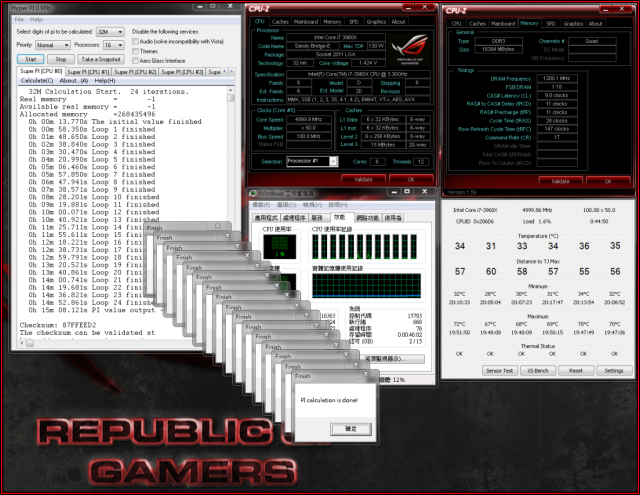This screenshot has height=495, width=640.
Task: Click Validate in left CPU-Z window
Action: [363, 180]
